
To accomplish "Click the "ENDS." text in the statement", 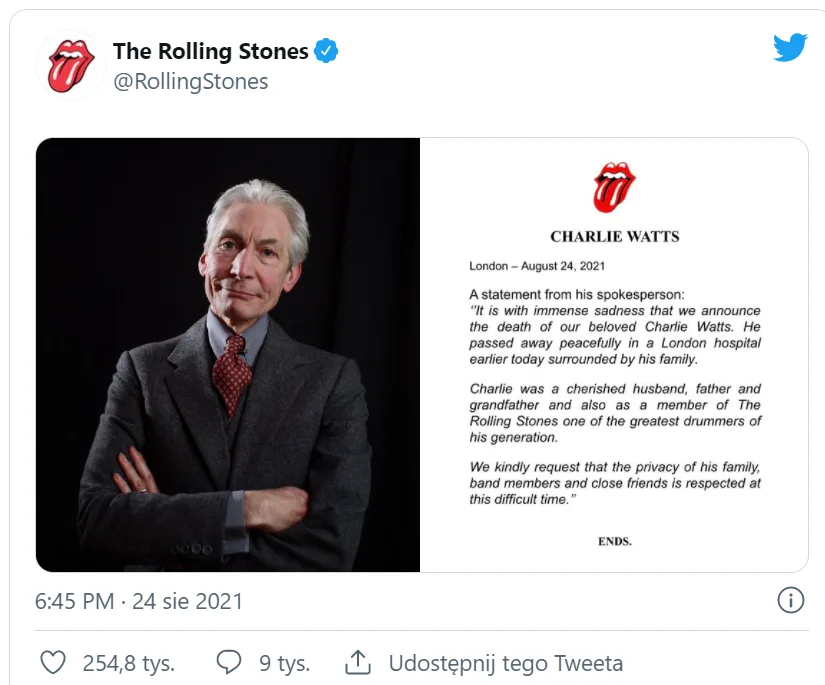I will pyautogui.click(x=614, y=541).
